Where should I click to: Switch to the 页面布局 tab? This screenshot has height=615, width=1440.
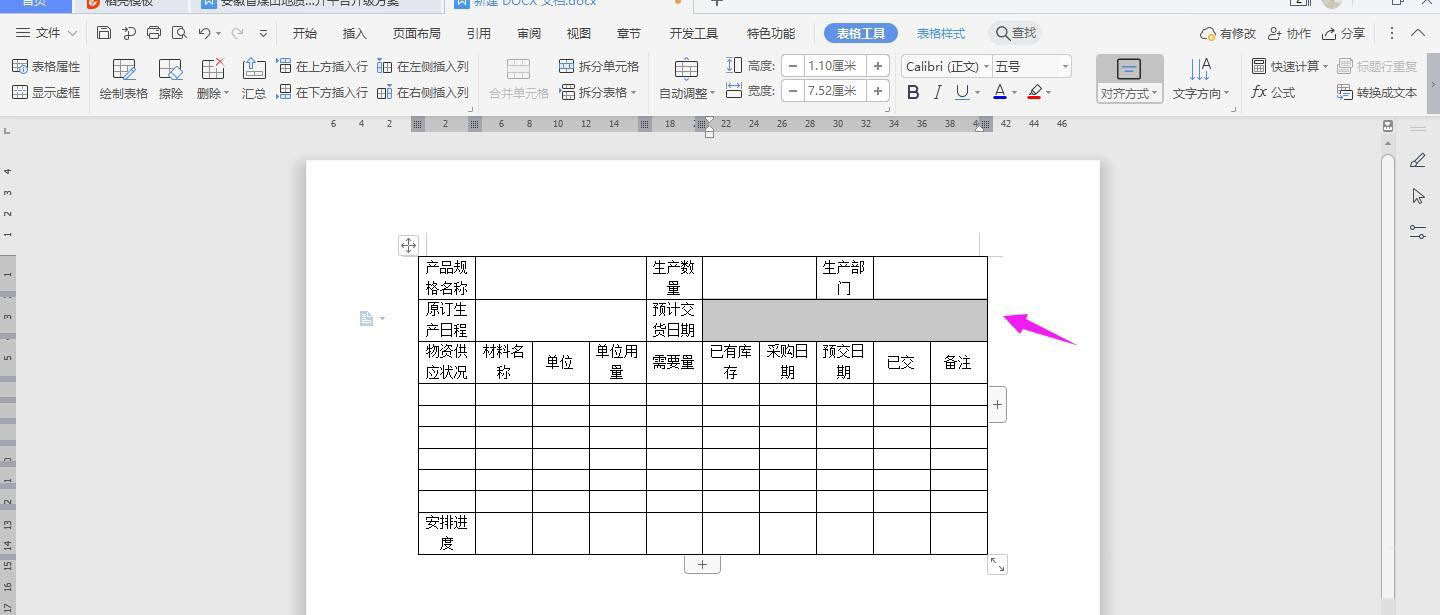coord(417,33)
